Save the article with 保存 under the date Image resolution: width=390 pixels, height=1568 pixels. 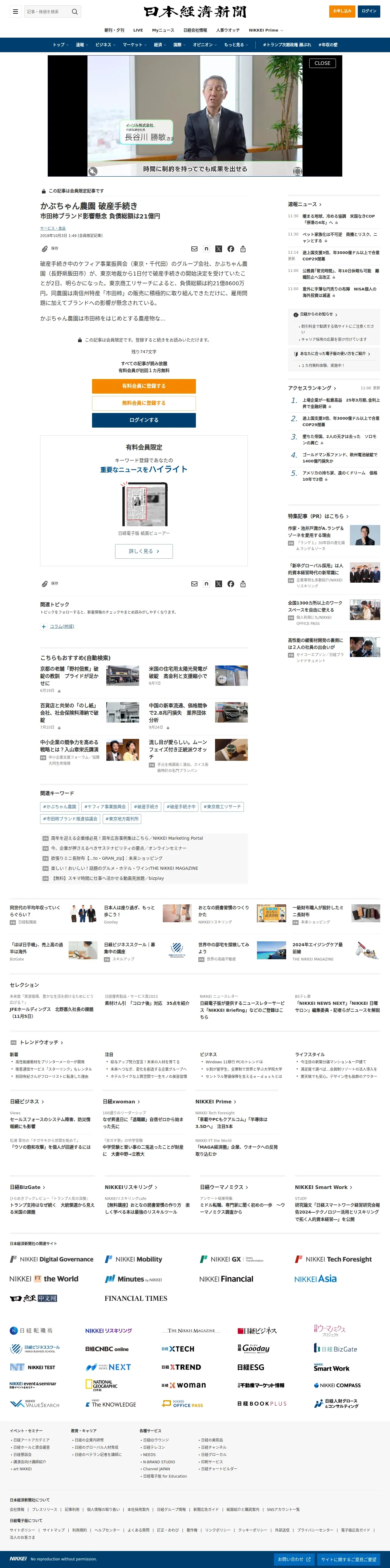point(50,248)
